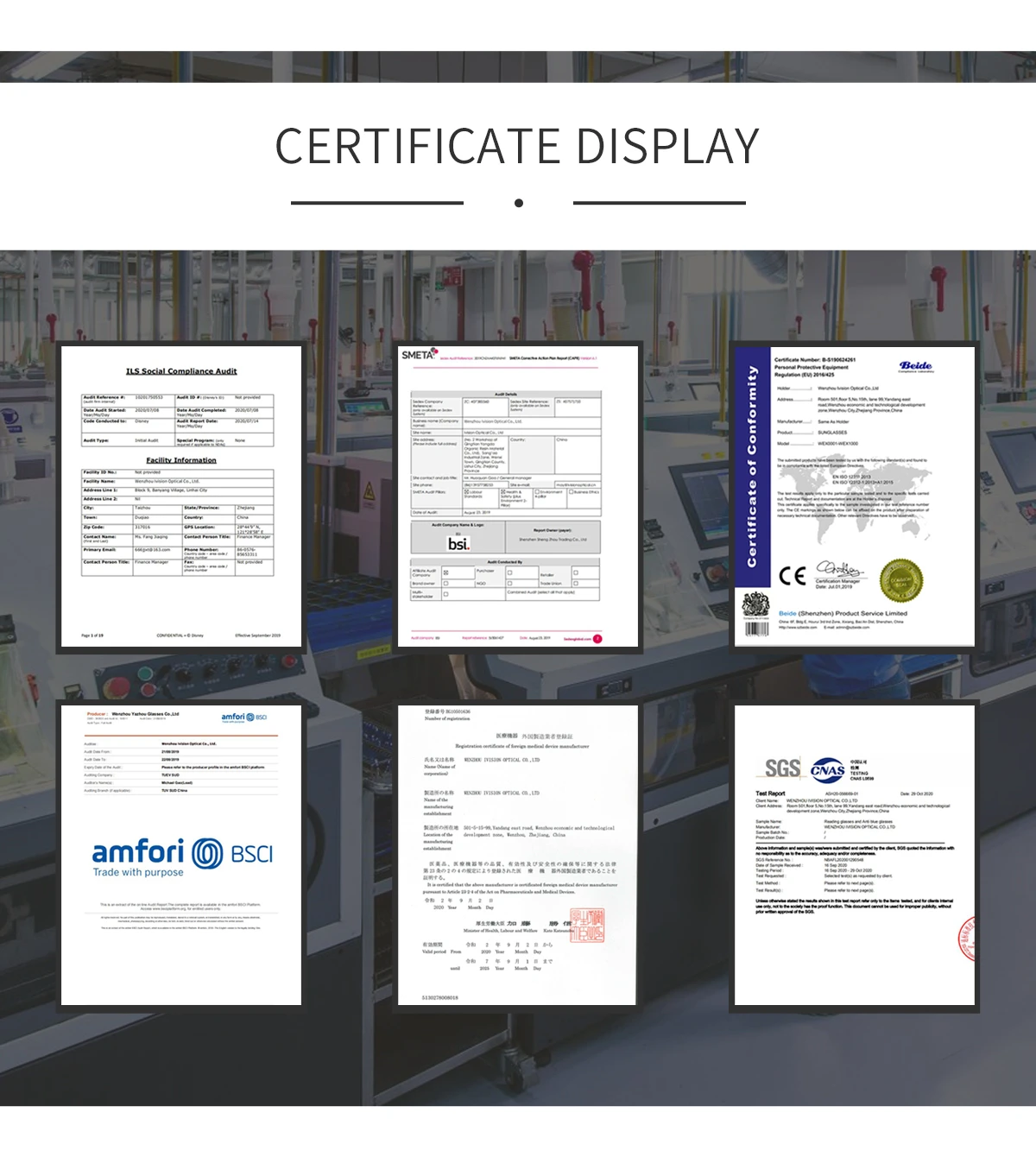Click the CE mark on Beide certificate
Screen dimensions: 1036x1157
(792, 576)
